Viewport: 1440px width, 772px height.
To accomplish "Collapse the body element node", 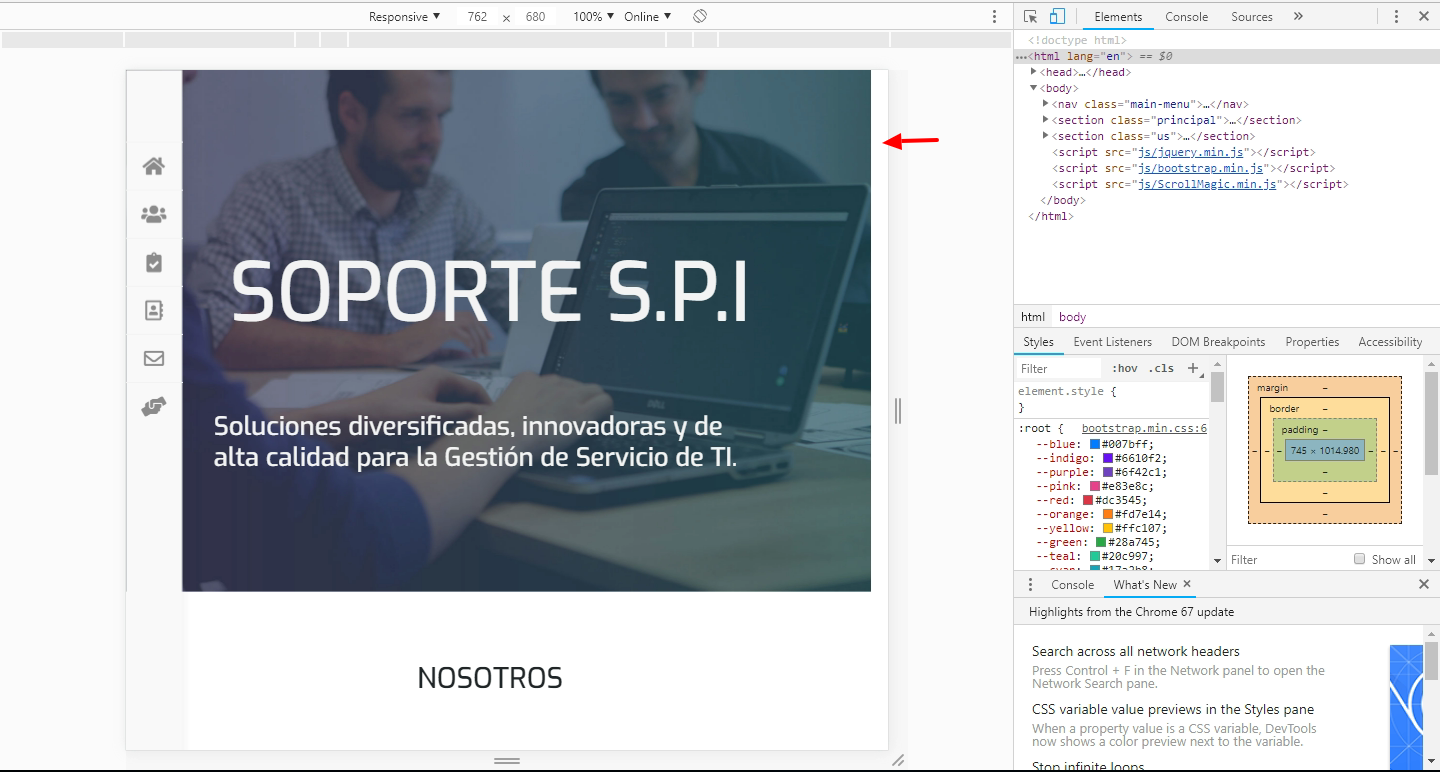I will [1034, 88].
